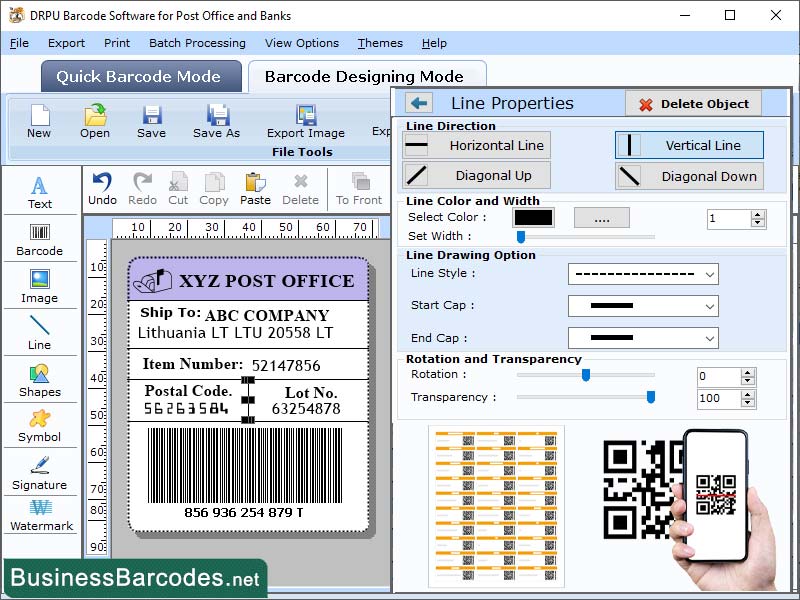Open the Export Image tool
The width and height of the screenshot is (800, 600).
[x=305, y=122]
